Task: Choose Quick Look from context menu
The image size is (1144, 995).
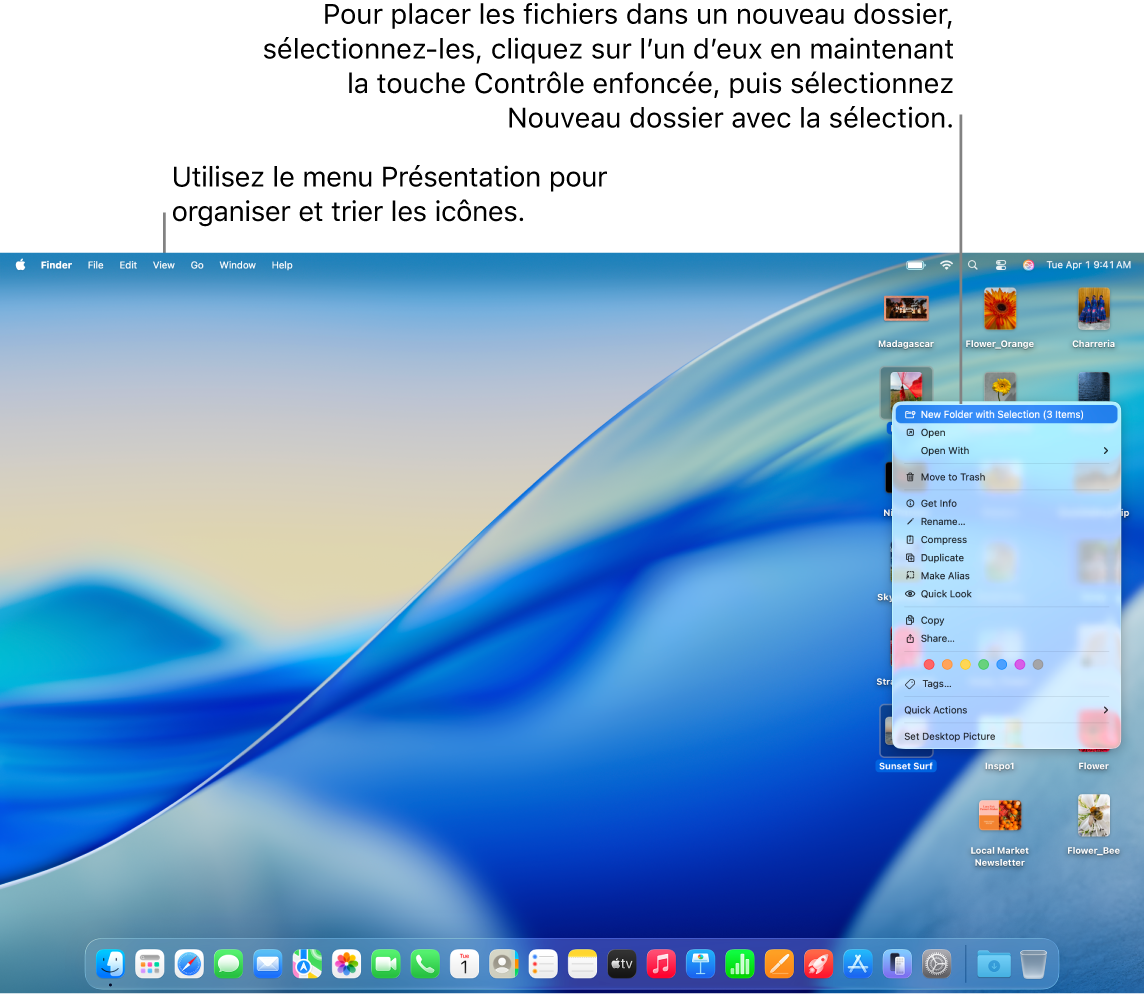Action: point(946,594)
